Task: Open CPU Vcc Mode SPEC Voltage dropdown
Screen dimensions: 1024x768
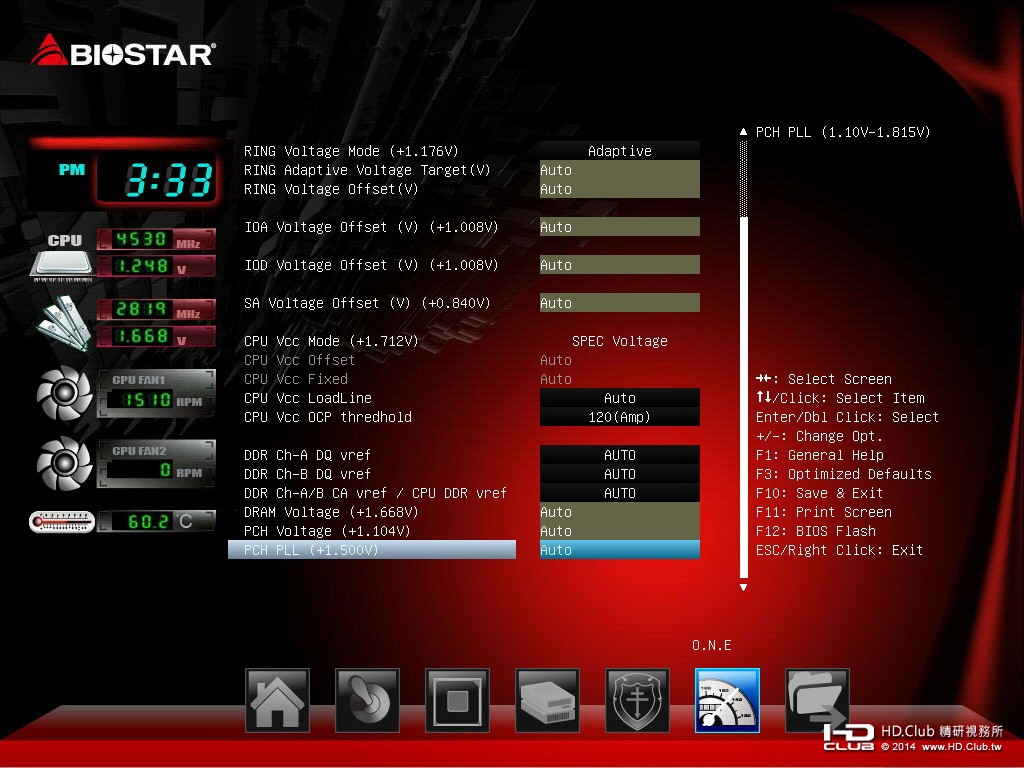Action: coord(620,341)
